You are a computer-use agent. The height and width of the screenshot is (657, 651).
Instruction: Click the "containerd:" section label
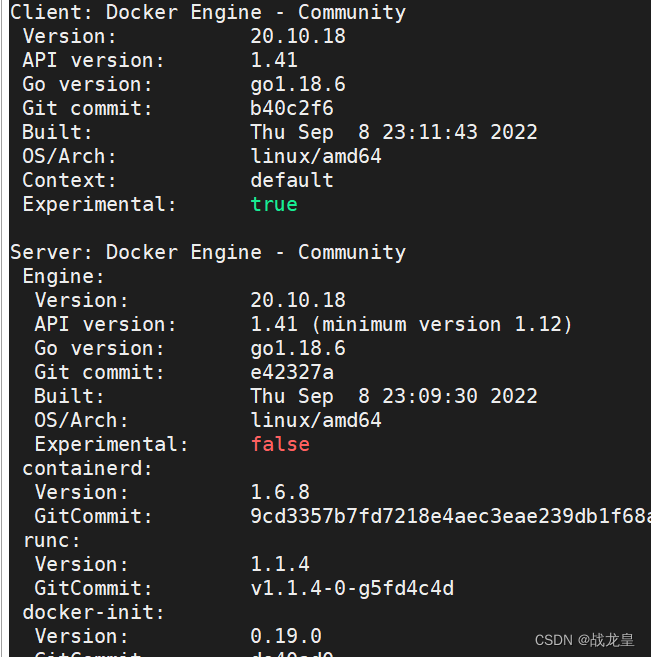87,468
